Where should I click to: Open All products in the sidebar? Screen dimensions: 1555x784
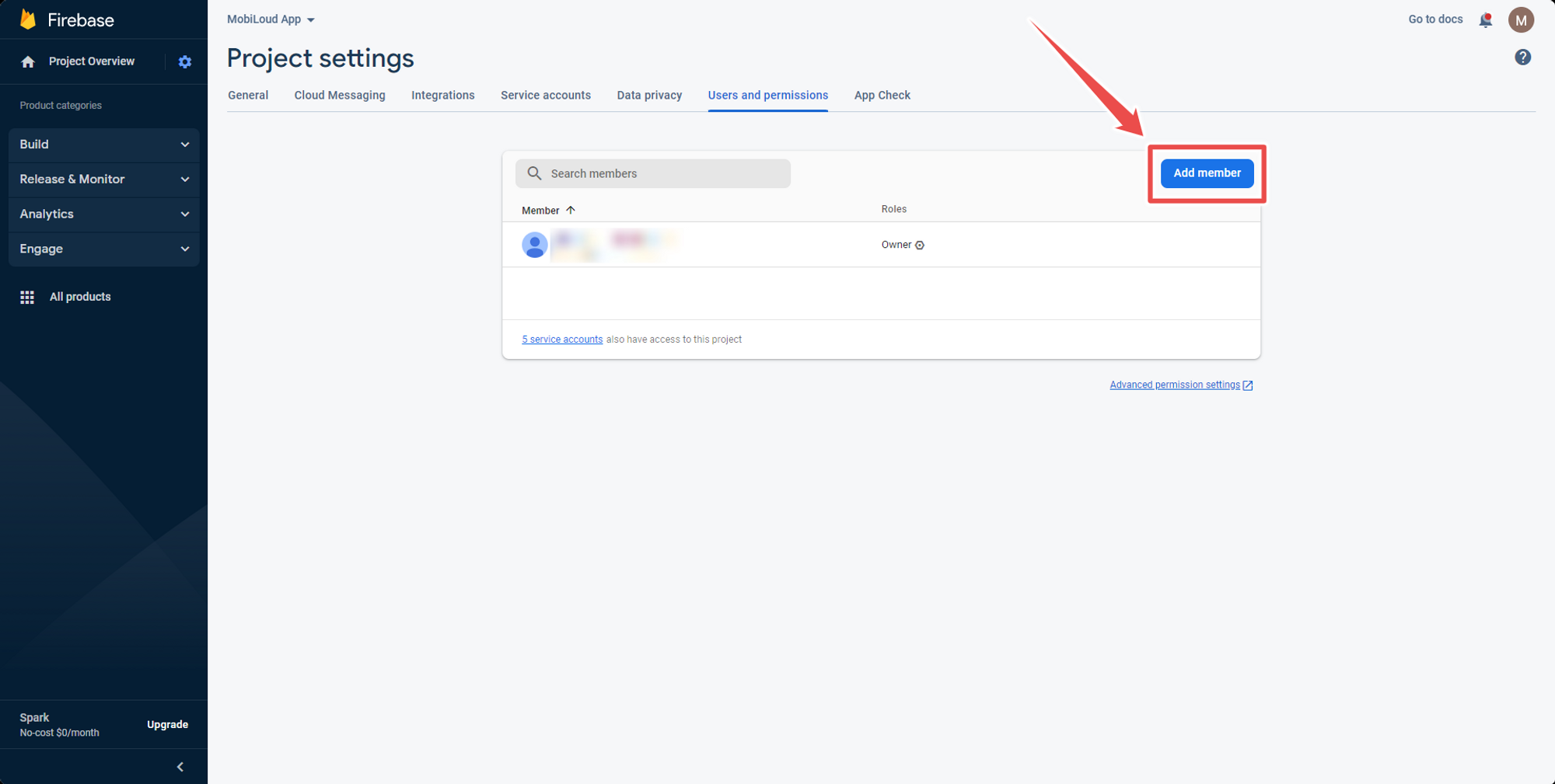coord(80,297)
